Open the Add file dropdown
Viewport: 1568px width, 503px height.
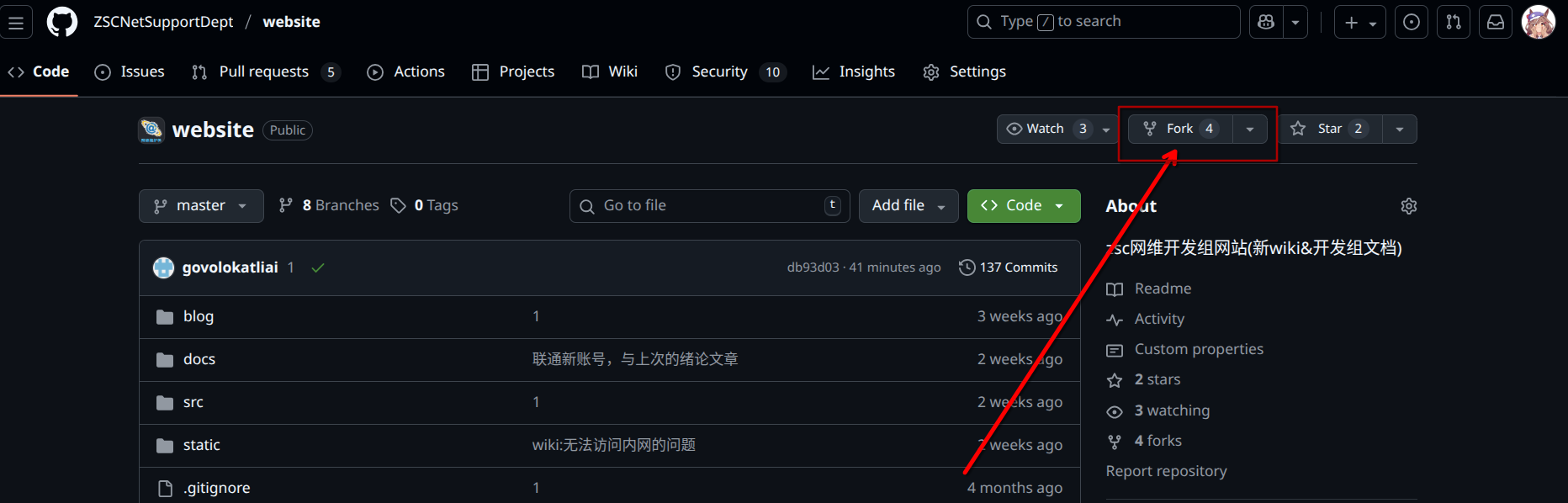[x=908, y=206]
